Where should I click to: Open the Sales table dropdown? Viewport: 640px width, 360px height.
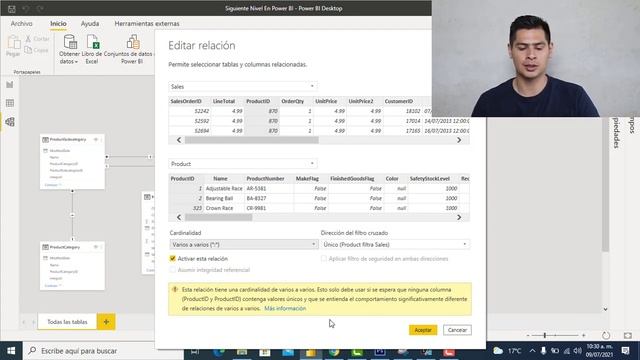pos(243,86)
